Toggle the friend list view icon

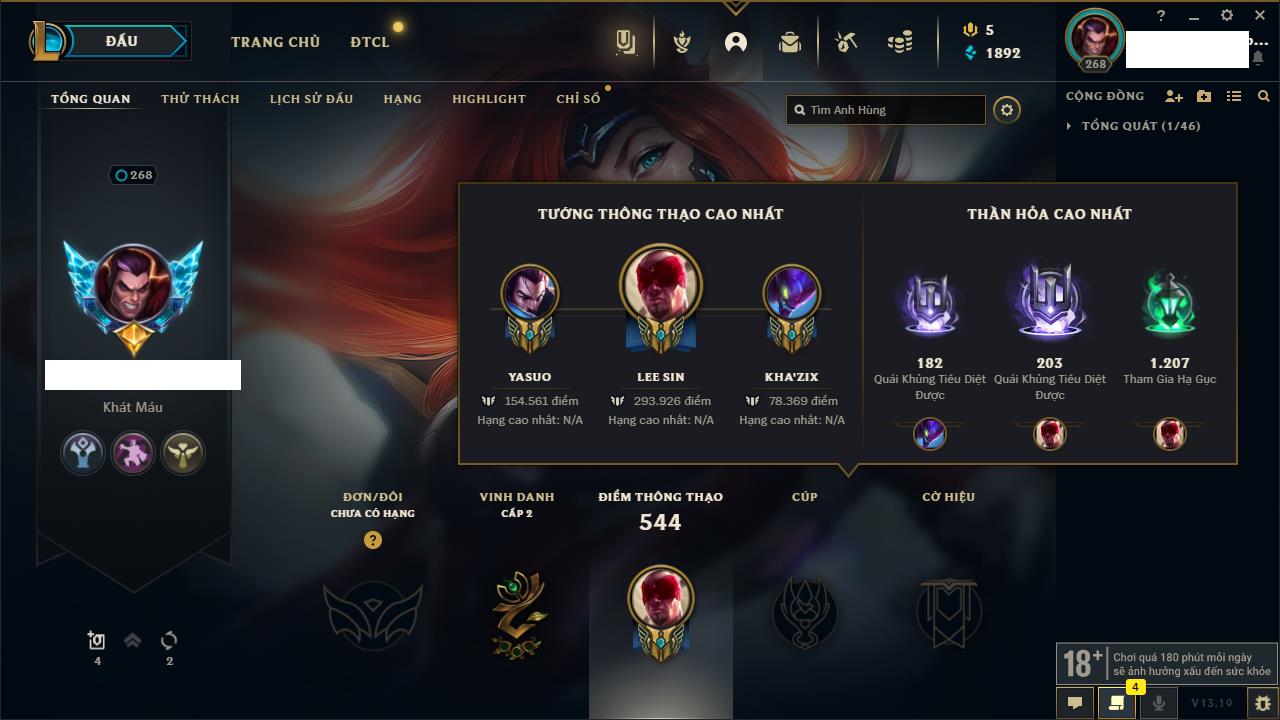[1234, 96]
